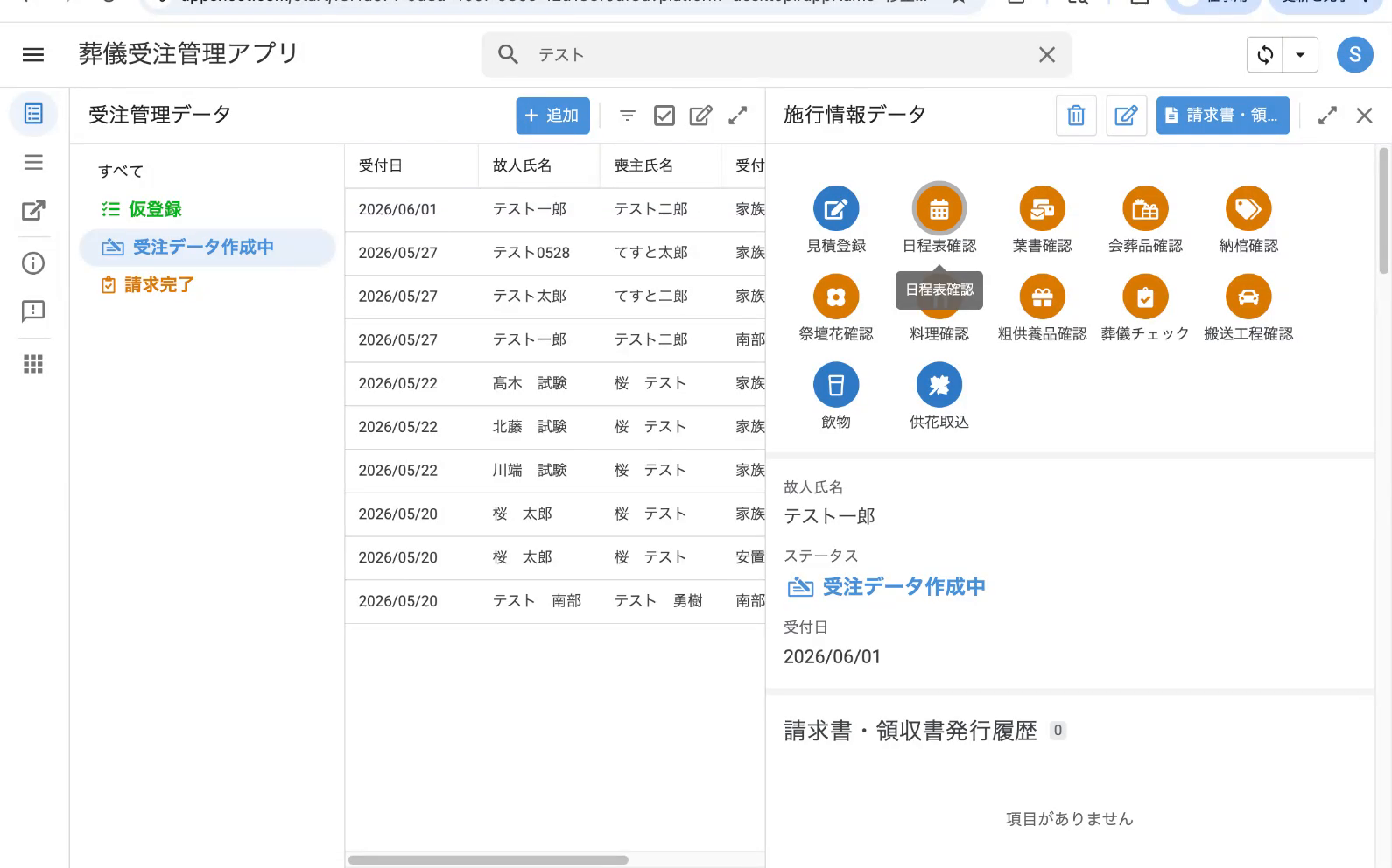Screen dimensions: 1392x868
Task: Click the 葉書確認 action icon
Action: point(1042,209)
